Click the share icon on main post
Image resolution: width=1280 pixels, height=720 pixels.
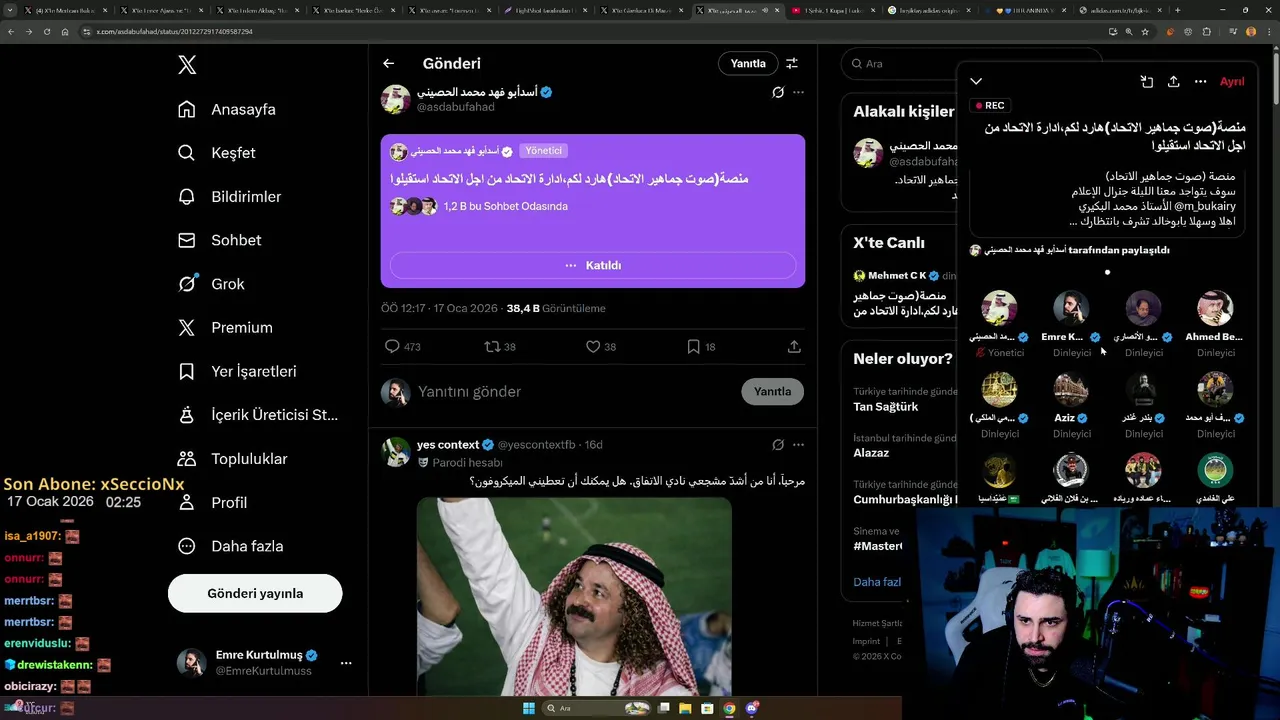794,346
